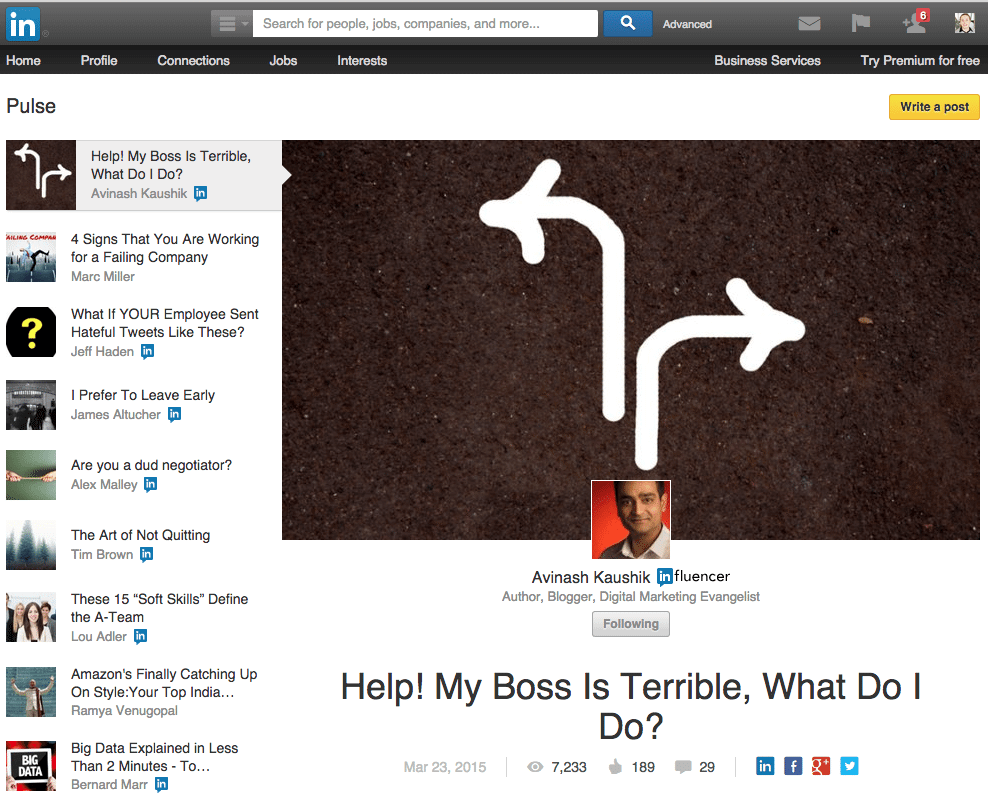988x801 pixels.
Task: Click the tug-of-war rope thumbnail
Action: pos(31,475)
